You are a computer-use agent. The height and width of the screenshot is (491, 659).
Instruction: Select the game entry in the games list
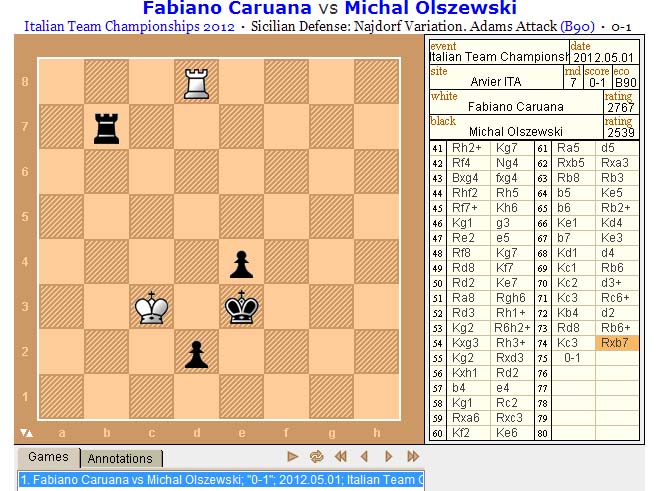point(220,480)
